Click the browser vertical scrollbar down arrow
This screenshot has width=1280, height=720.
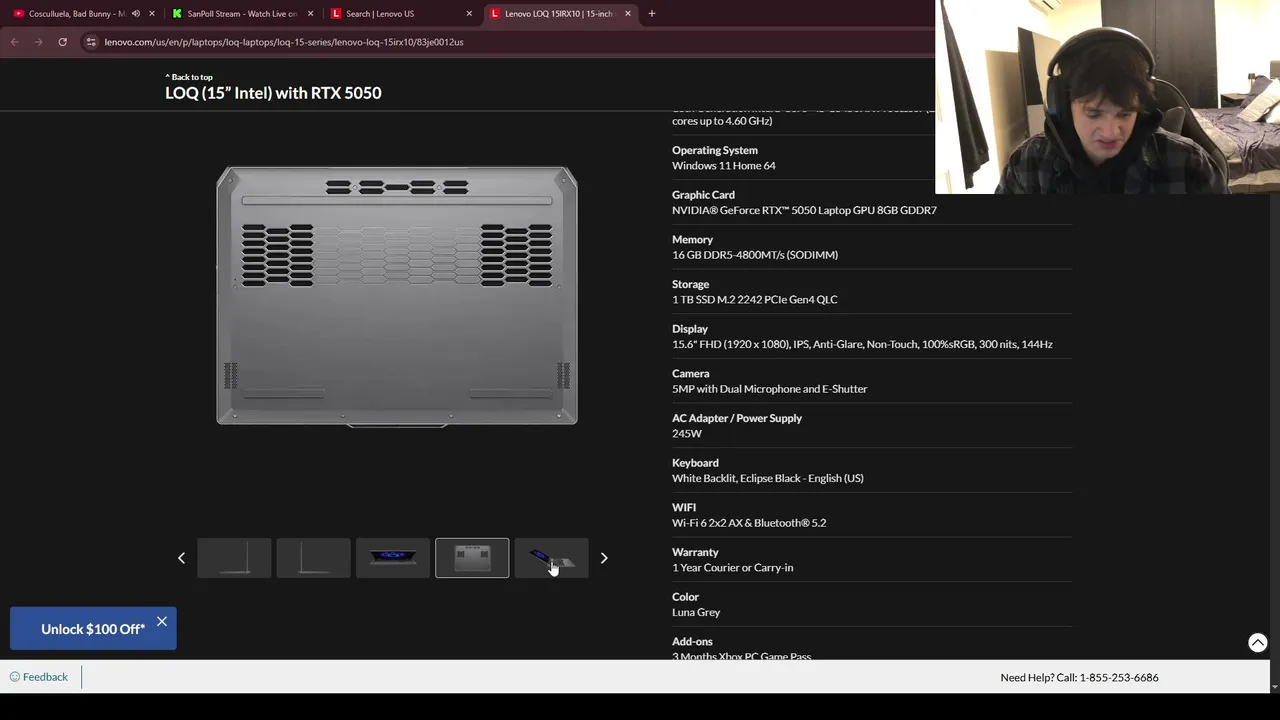pos(1274,687)
